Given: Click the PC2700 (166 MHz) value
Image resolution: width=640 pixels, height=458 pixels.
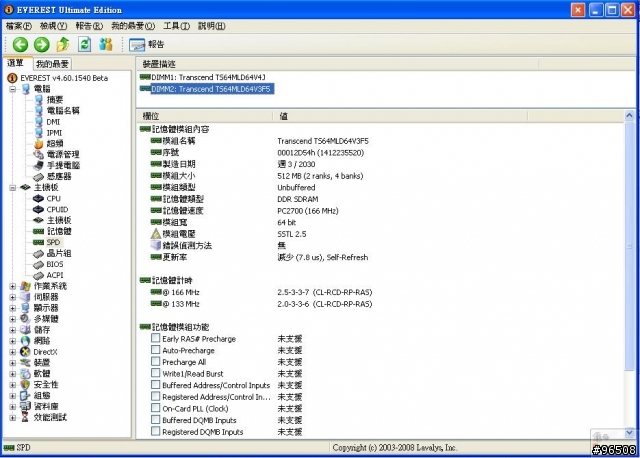Looking at the screenshot, I should pyautogui.click(x=308, y=211).
